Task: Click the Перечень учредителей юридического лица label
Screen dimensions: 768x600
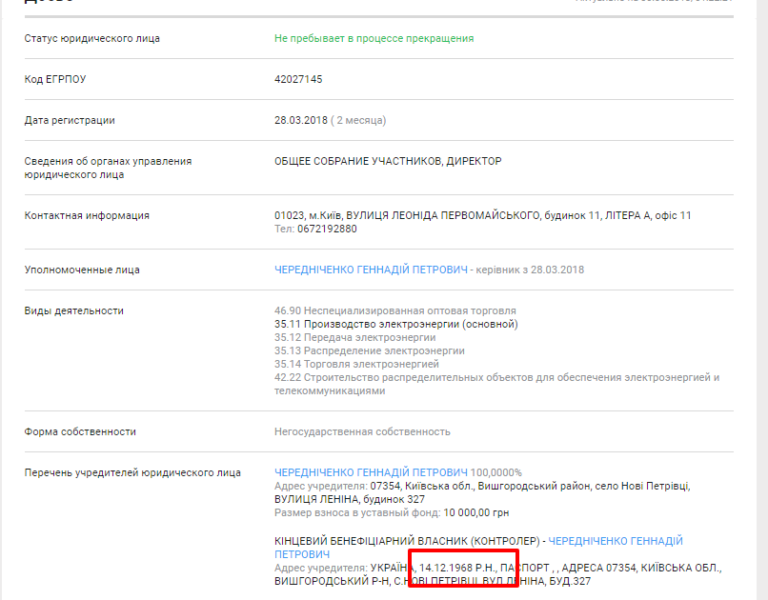Action: pos(132,473)
